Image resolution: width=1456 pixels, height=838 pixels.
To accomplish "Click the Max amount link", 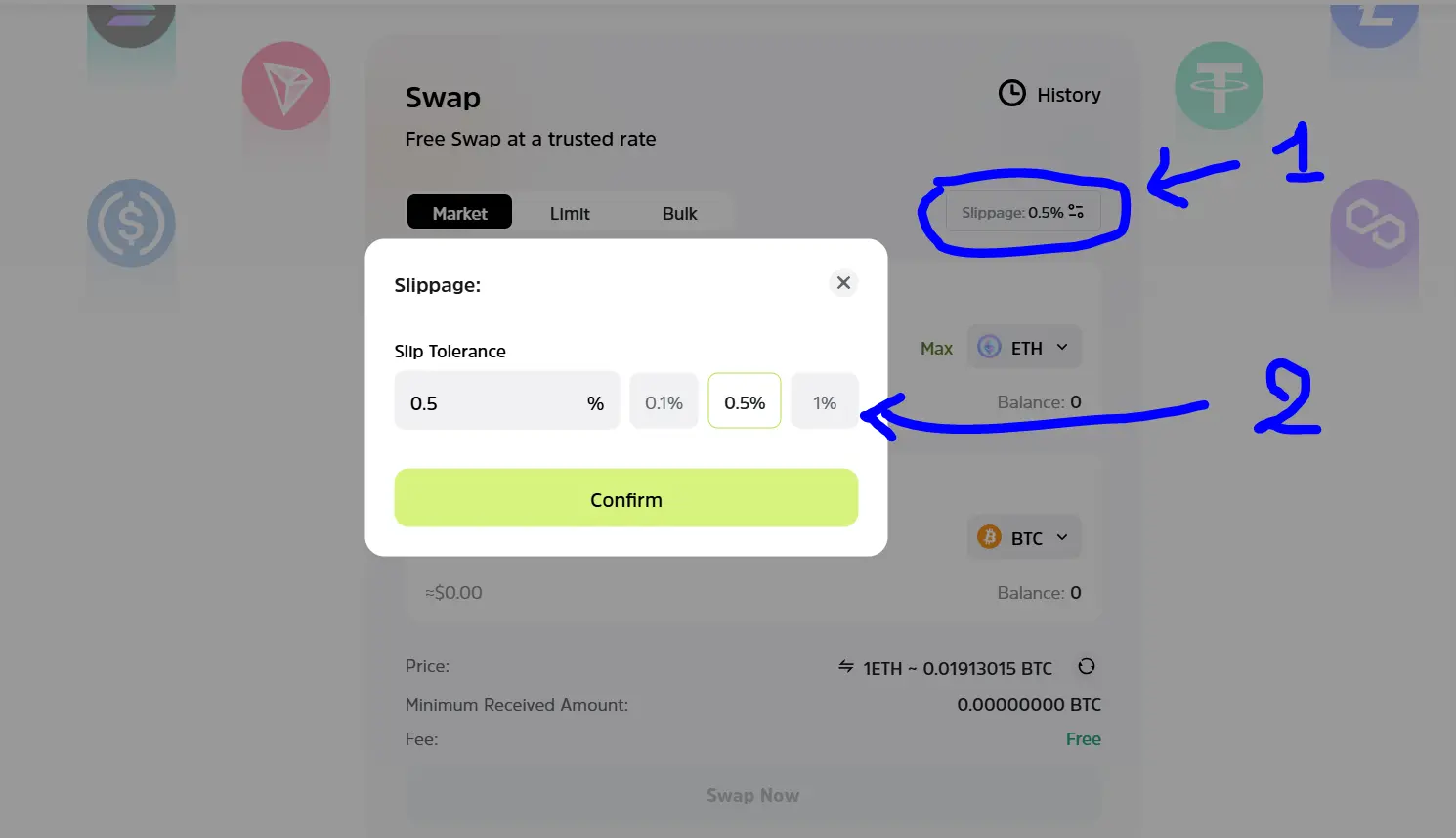I will 936,349.
